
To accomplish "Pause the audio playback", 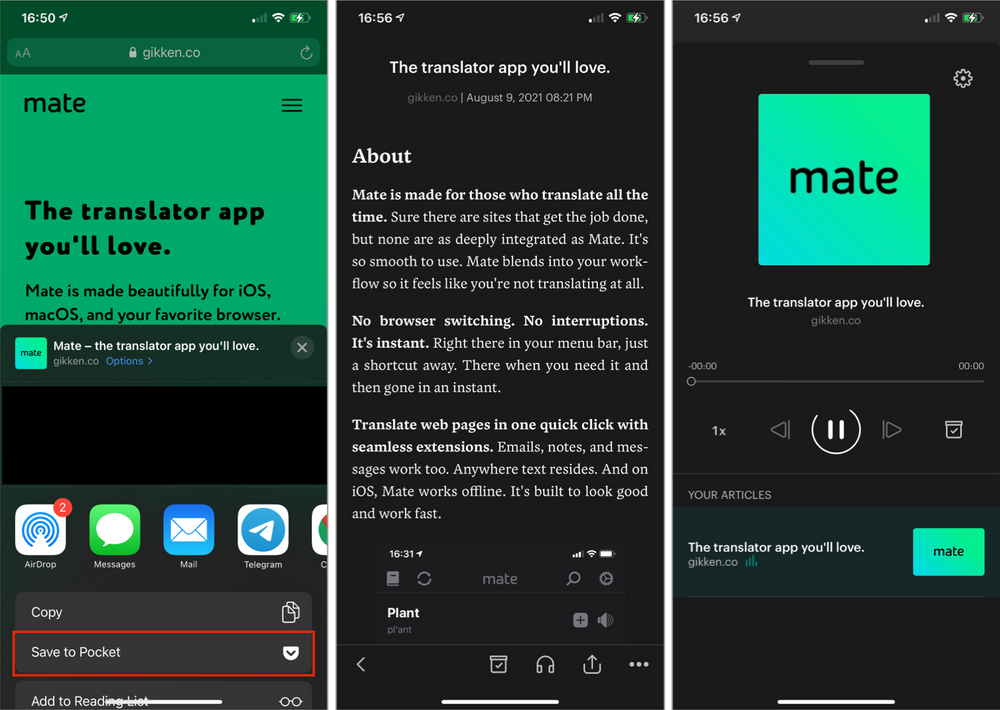I will click(x=836, y=430).
